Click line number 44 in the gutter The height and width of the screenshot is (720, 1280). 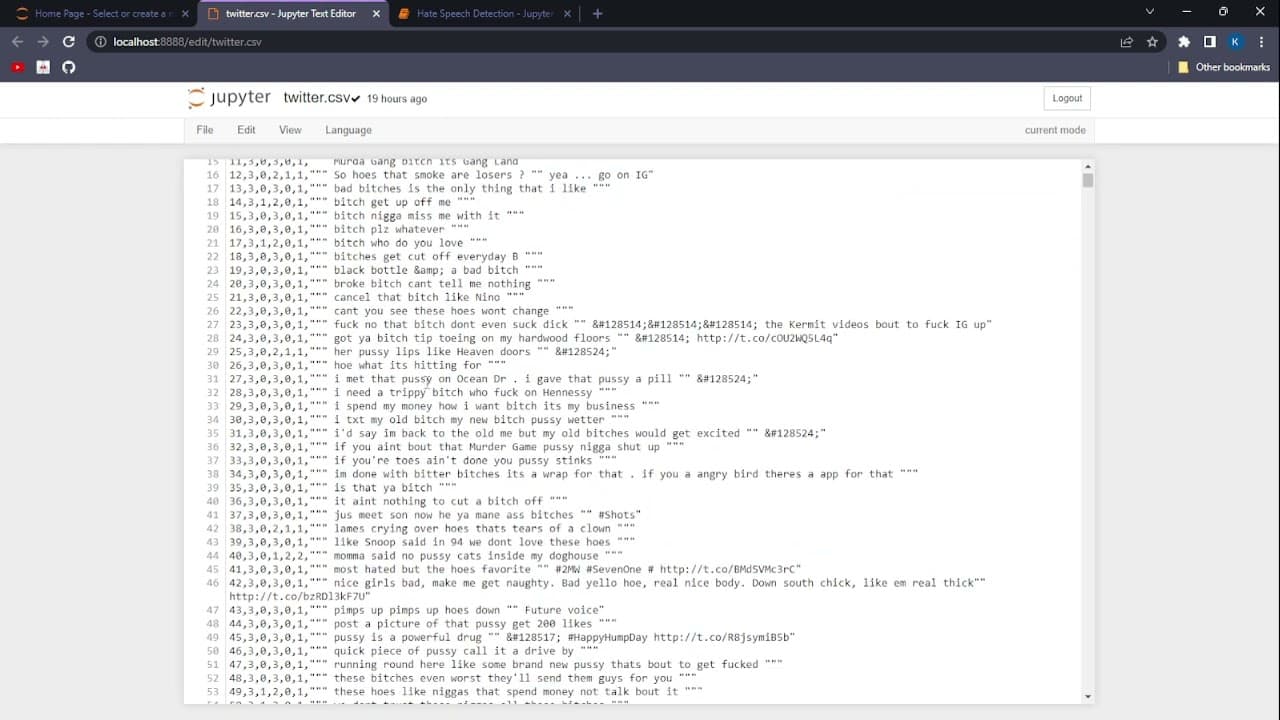click(212, 555)
